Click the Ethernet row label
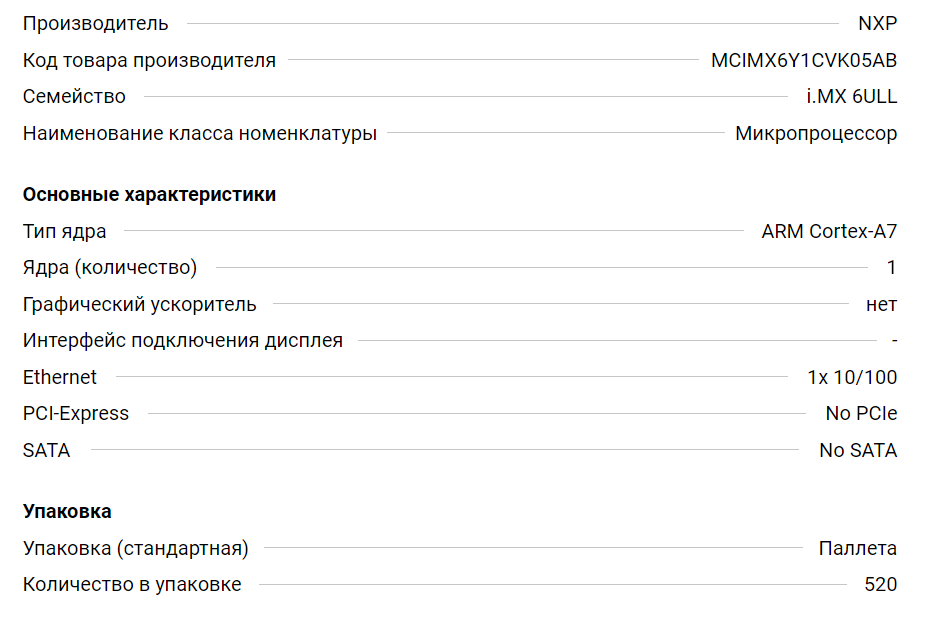This screenshot has width=950, height=621. (60, 378)
